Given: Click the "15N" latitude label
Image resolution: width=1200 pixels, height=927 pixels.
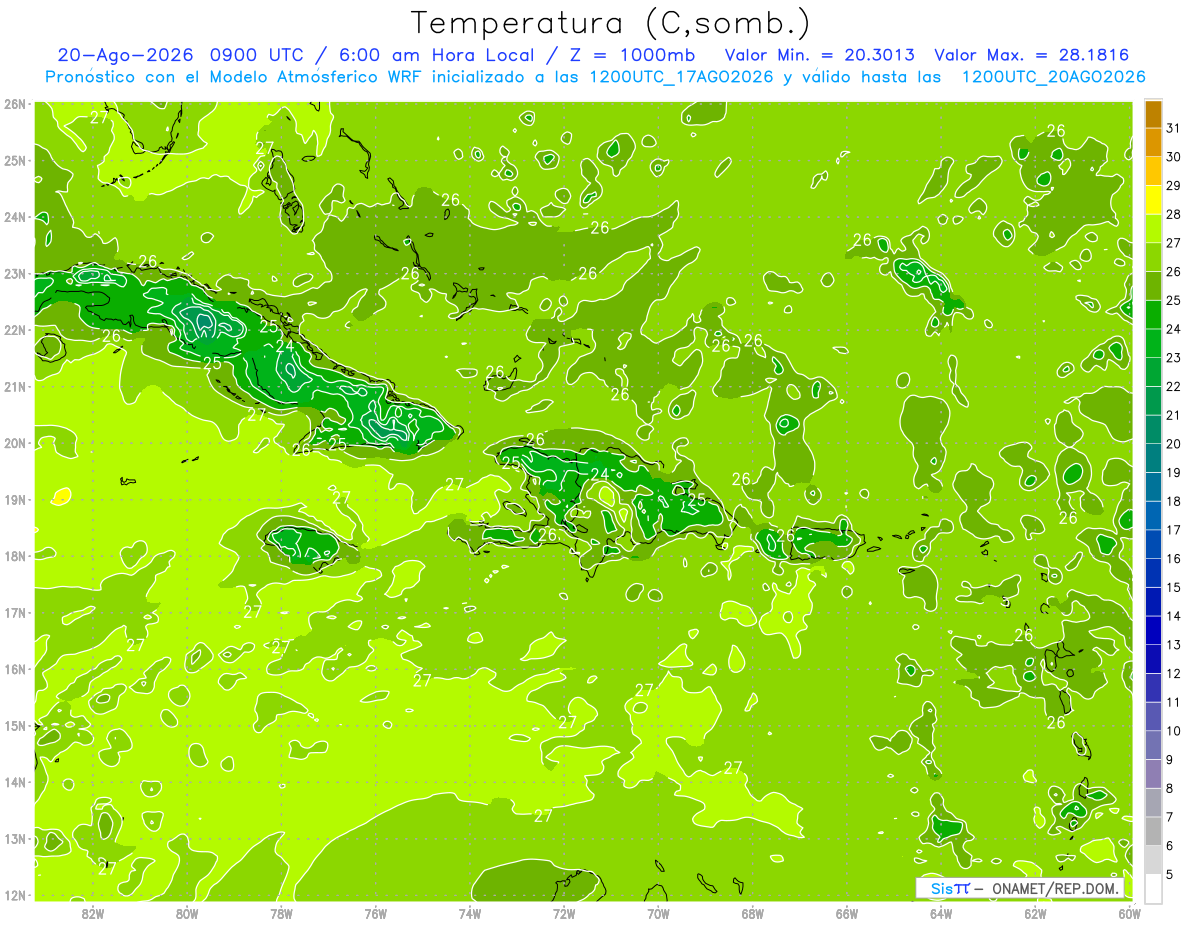Looking at the screenshot, I should click(x=15, y=725).
